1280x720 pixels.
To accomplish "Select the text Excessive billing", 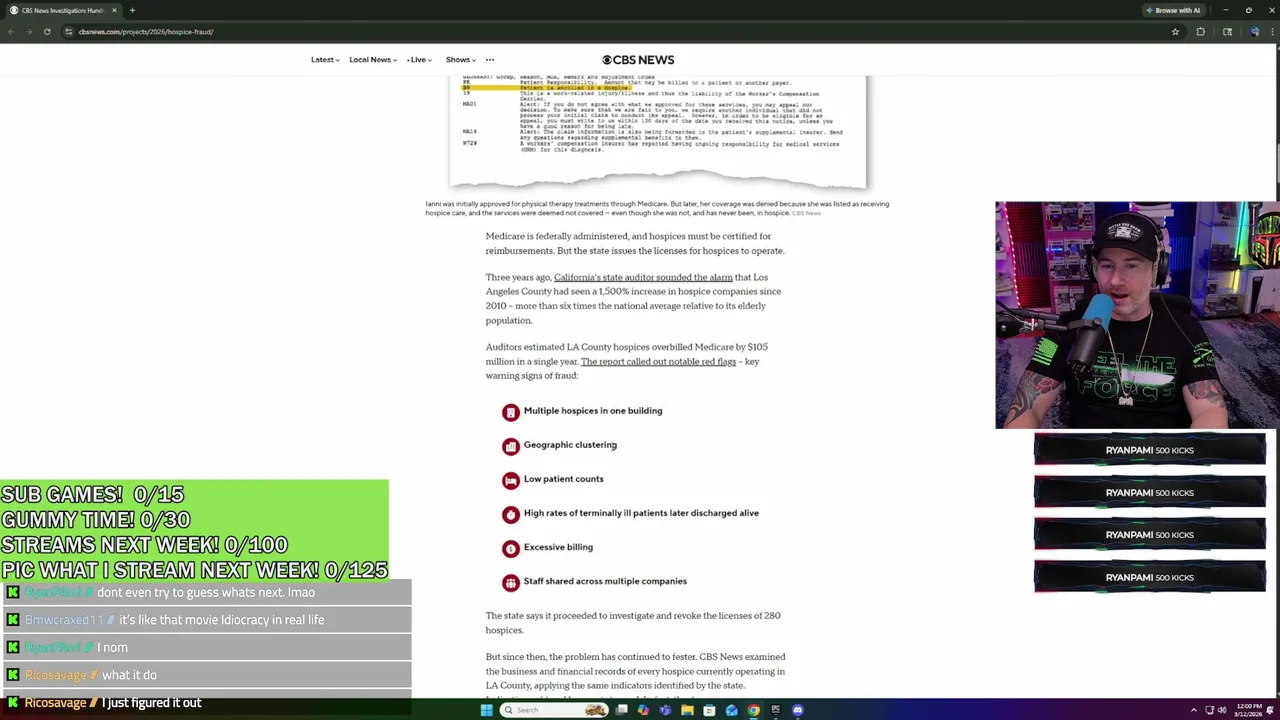I will pyautogui.click(x=558, y=547).
